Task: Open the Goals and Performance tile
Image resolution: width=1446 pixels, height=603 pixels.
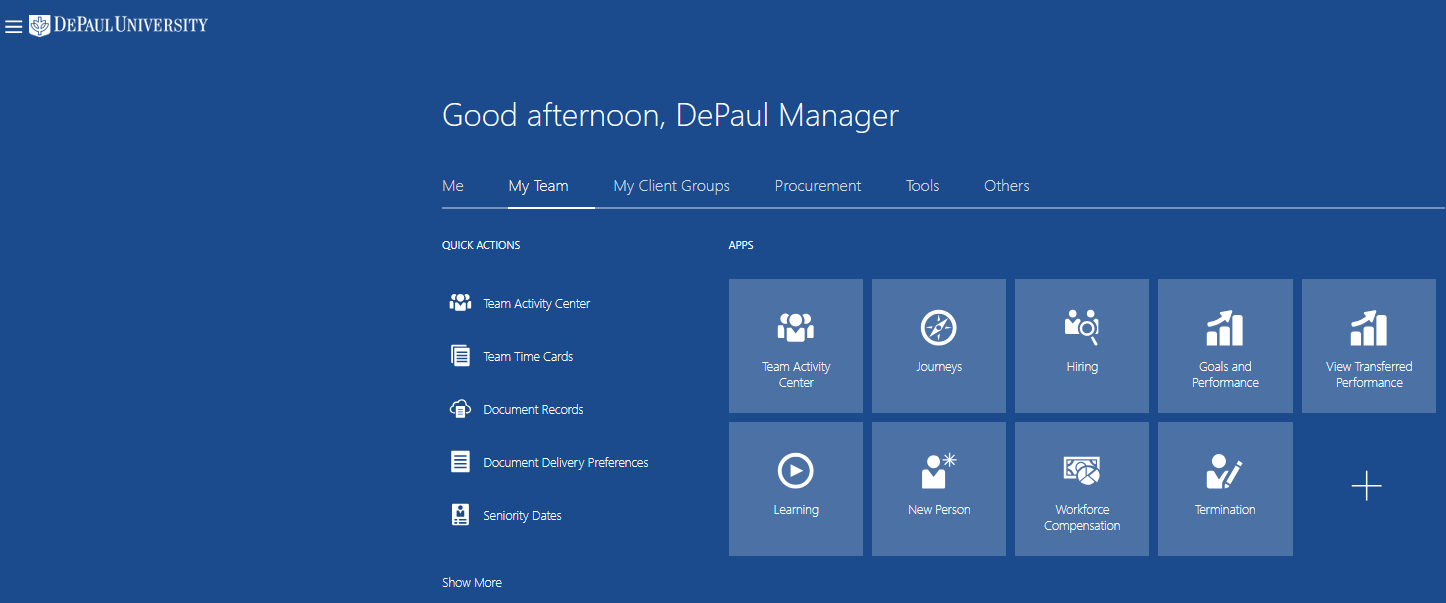Action: click(1225, 346)
